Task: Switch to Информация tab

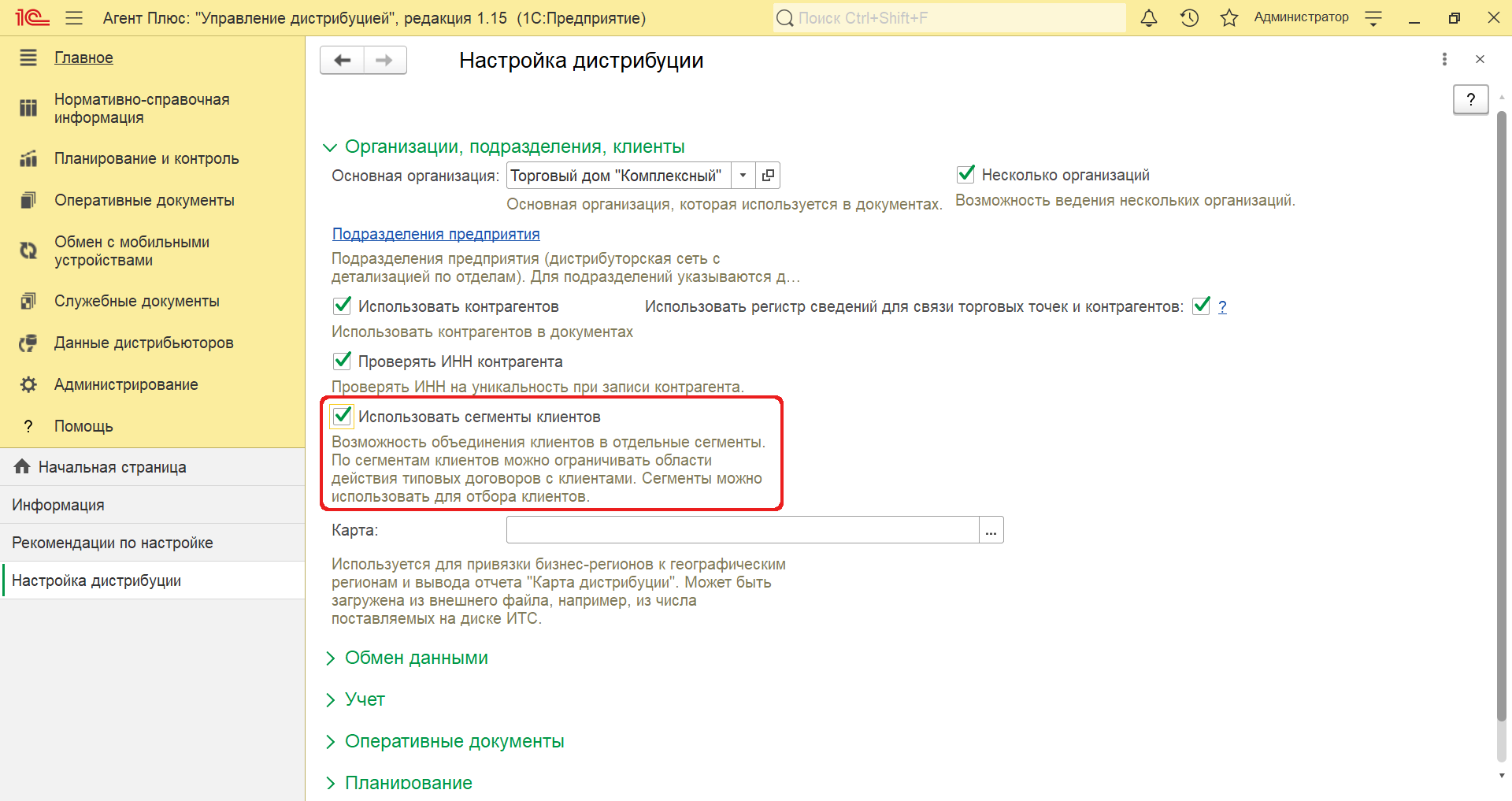Action: pyautogui.click(x=153, y=505)
